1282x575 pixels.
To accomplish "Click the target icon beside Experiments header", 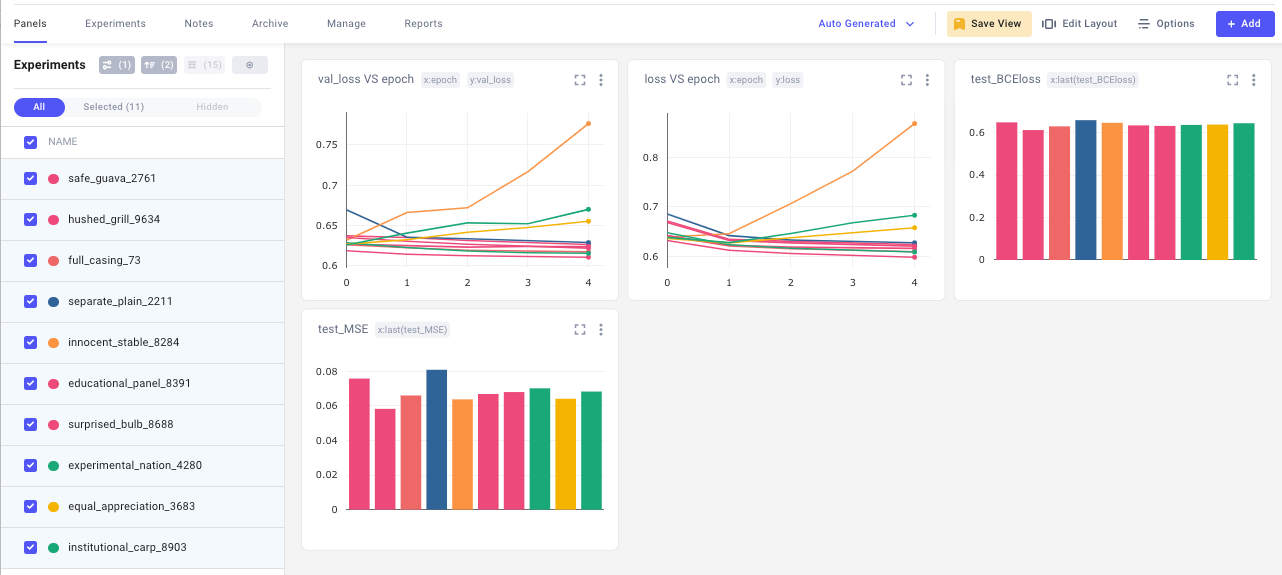I will pos(250,65).
